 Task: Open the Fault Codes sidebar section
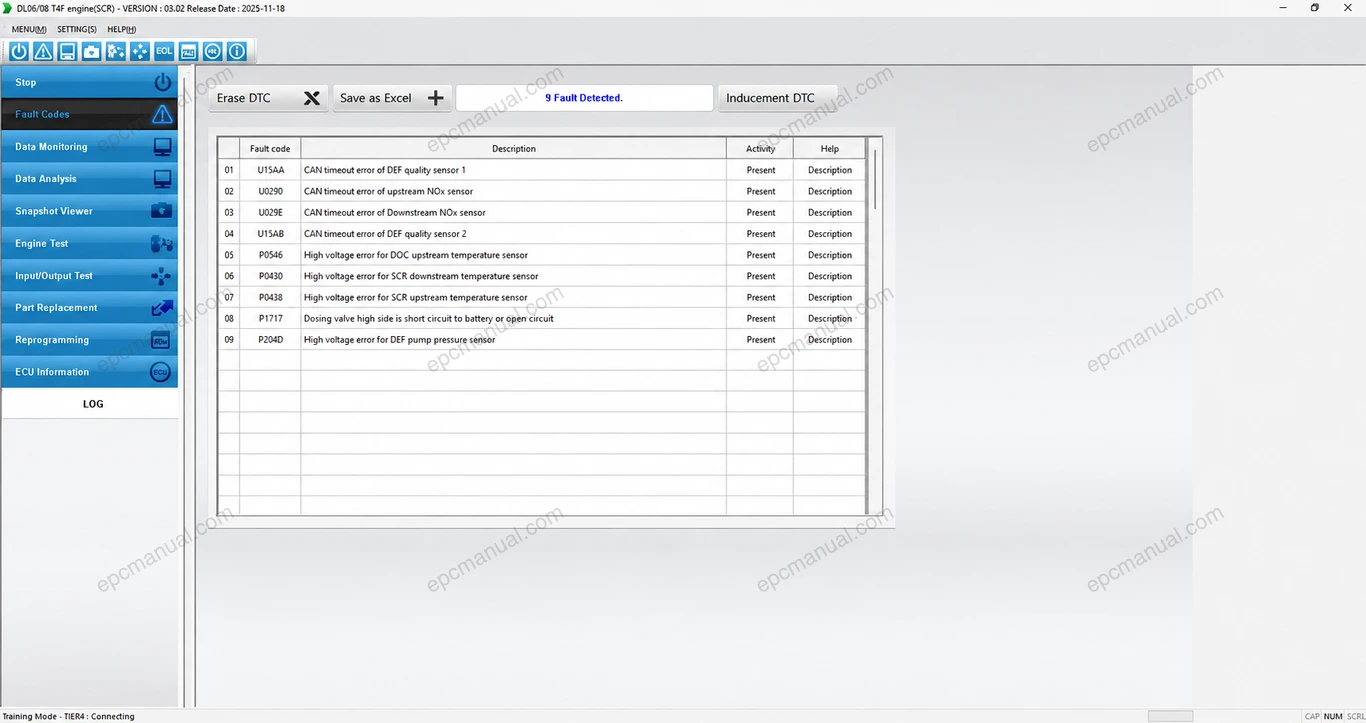90,115
